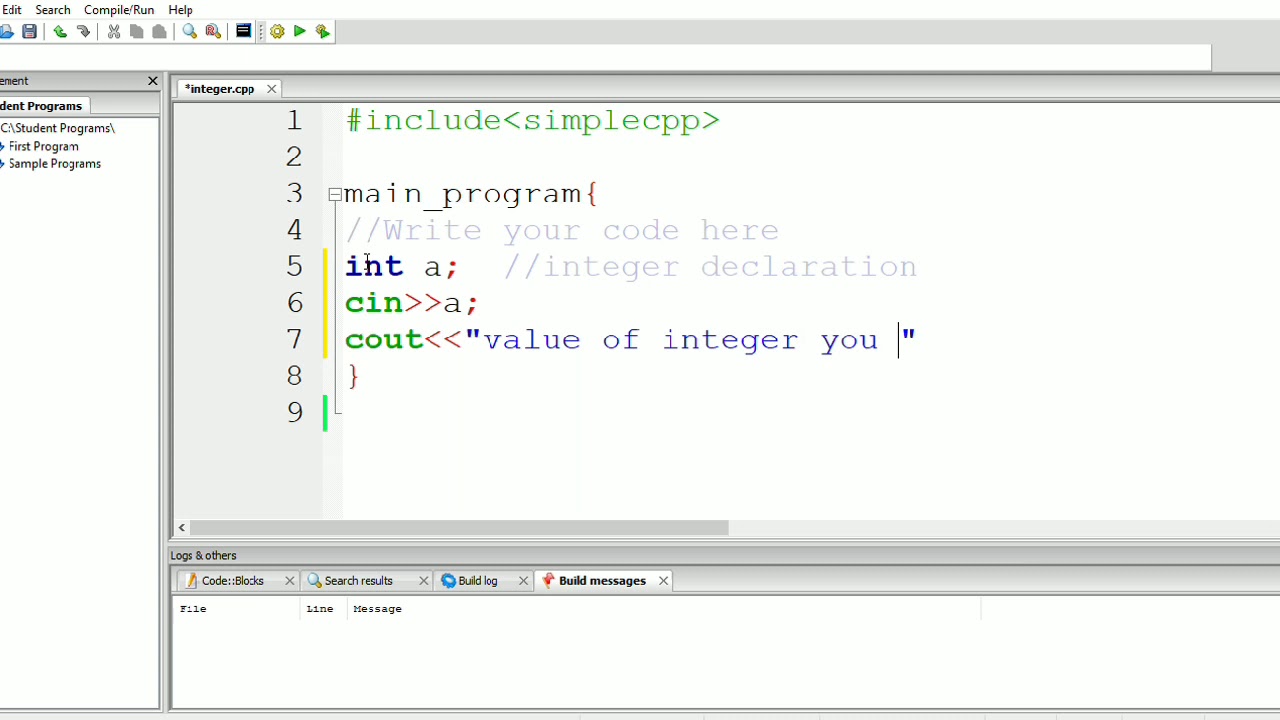Select the C:\Student Programs\ tree root
The width and height of the screenshot is (1280, 720).
pyautogui.click(x=58, y=128)
